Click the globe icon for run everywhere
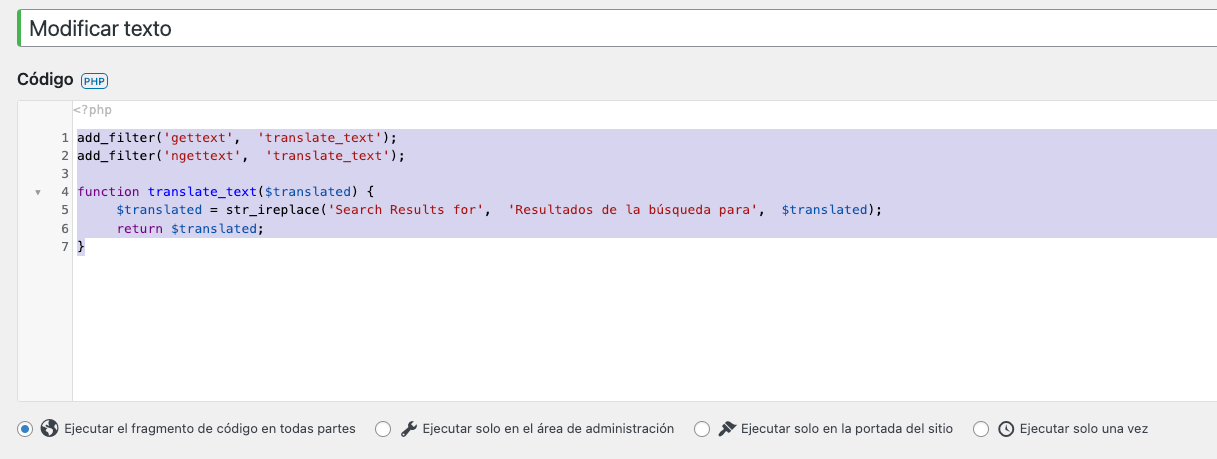The width and height of the screenshot is (1217, 459). (x=49, y=428)
